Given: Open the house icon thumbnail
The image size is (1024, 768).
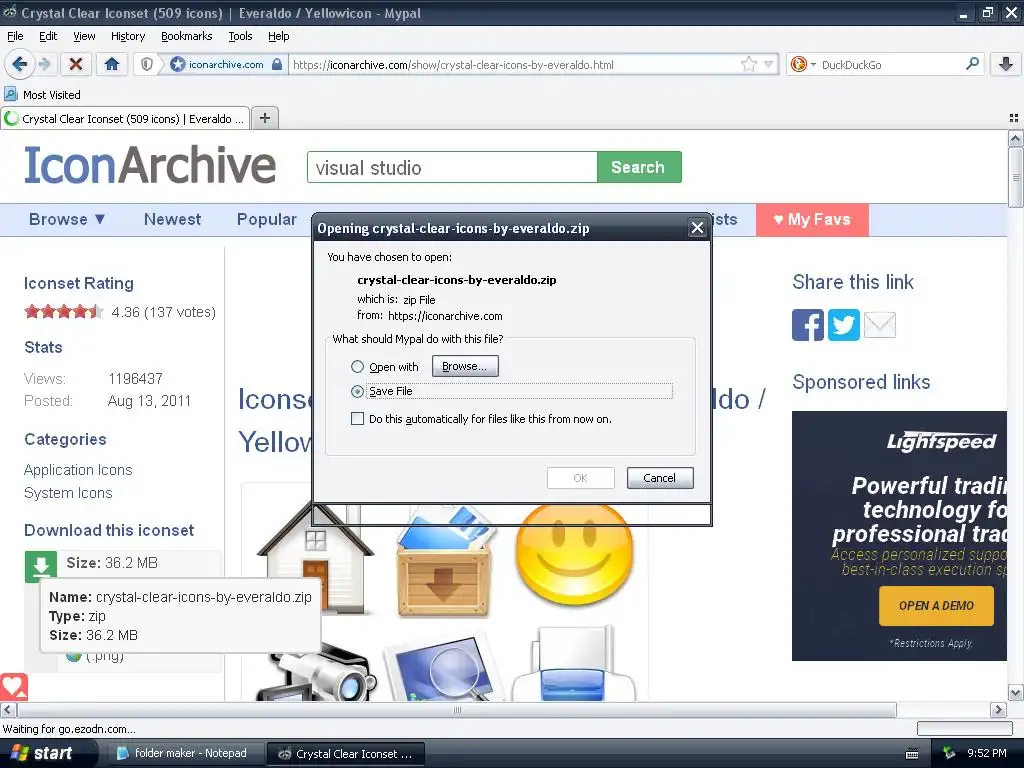Looking at the screenshot, I should click(315, 558).
